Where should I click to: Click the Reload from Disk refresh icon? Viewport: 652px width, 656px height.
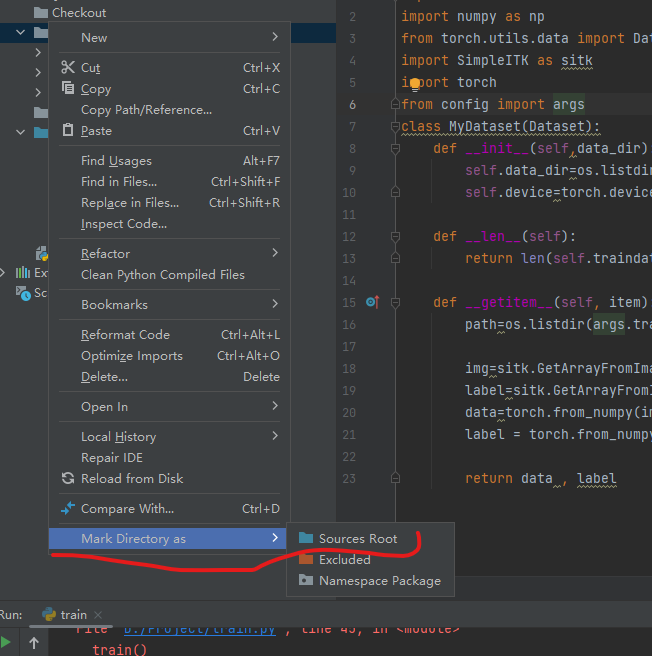[x=68, y=478]
